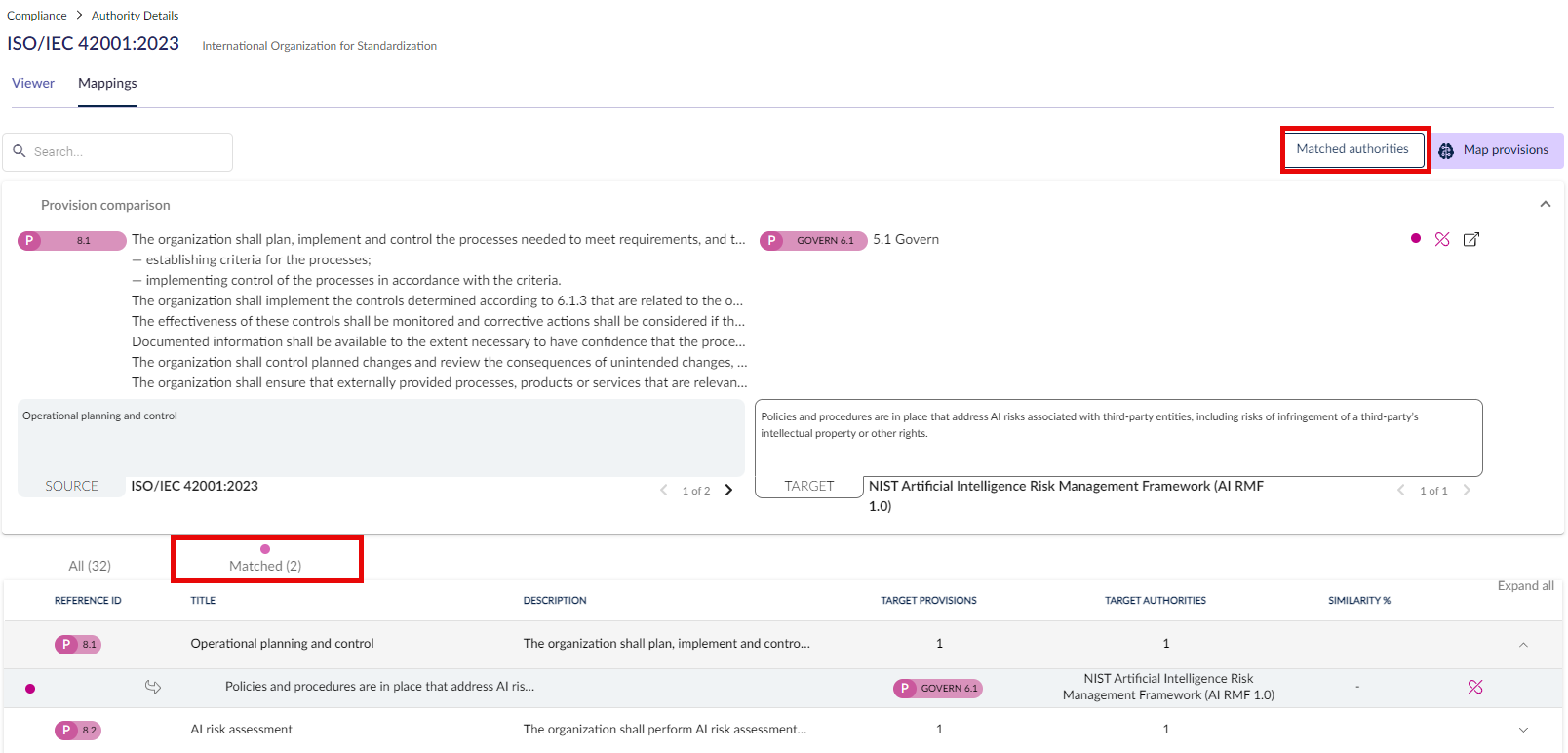Sort by SIMILARITY % column header

[1359, 601]
